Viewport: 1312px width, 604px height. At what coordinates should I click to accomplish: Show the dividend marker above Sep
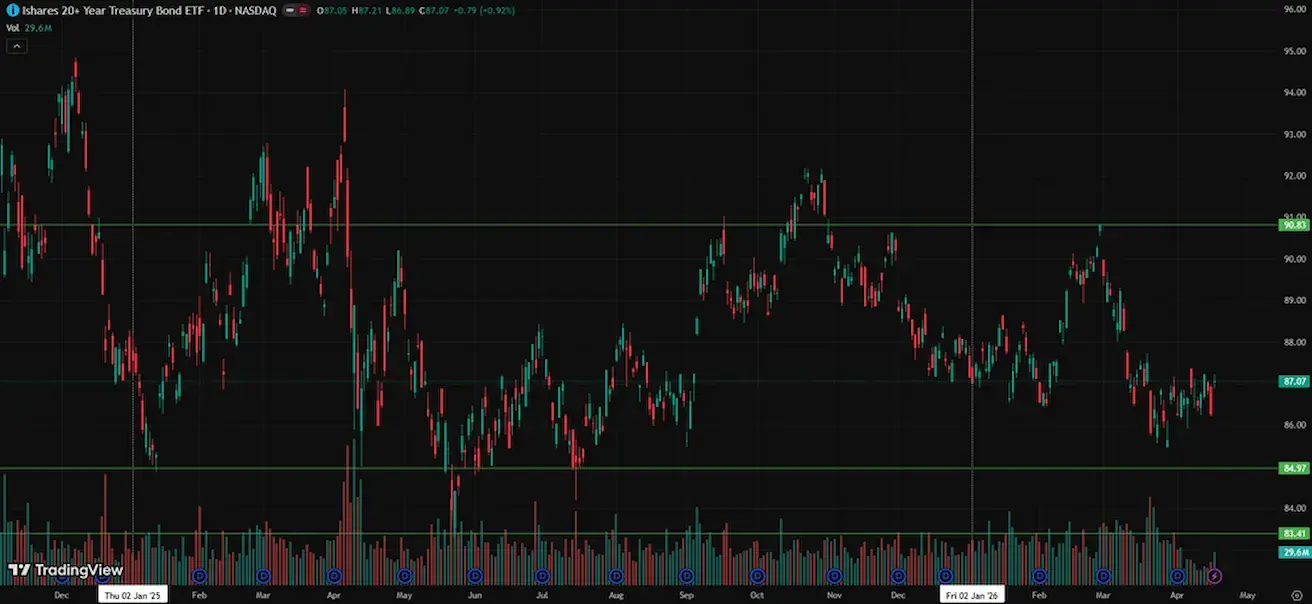[686, 576]
